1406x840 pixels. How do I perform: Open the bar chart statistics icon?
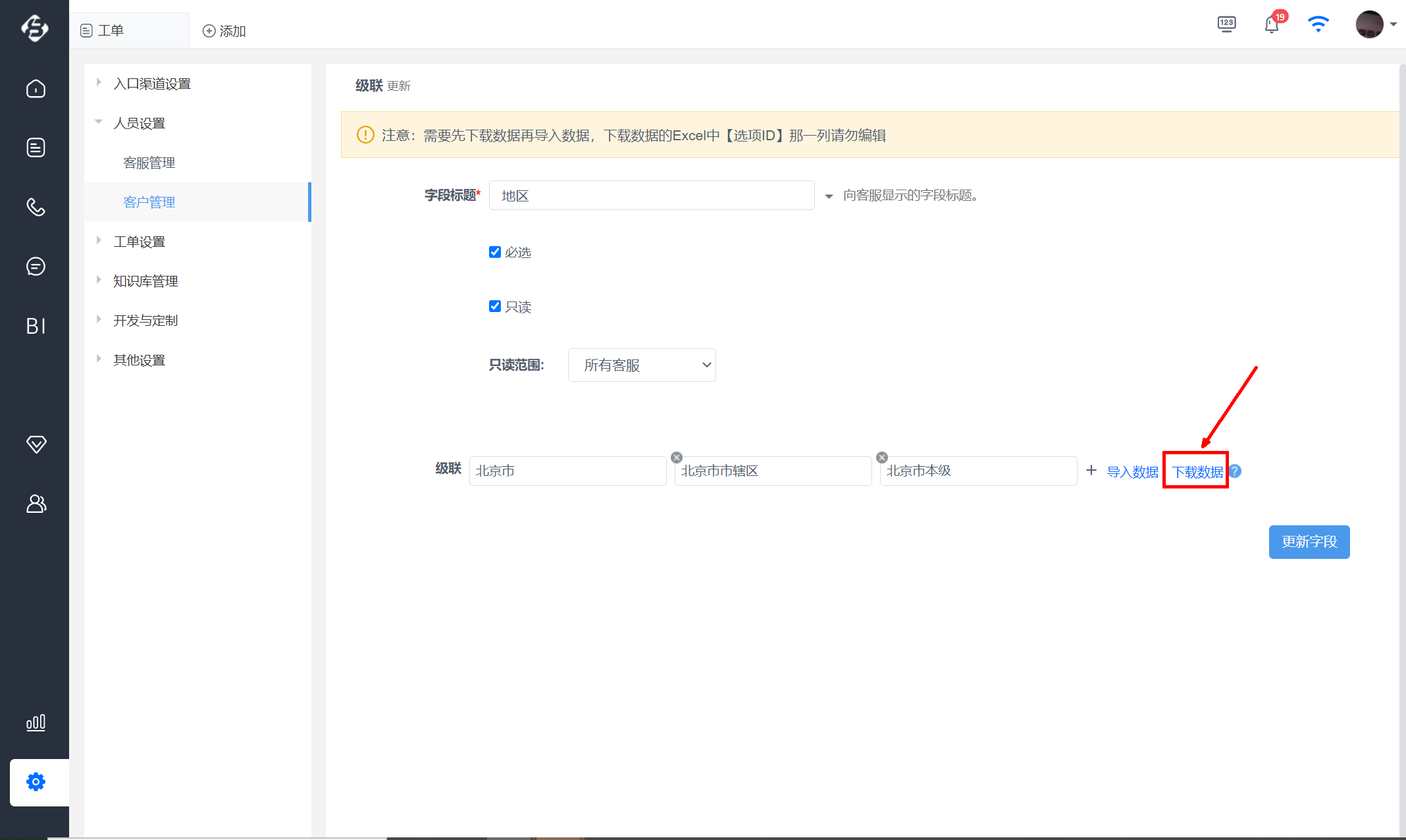[36, 722]
